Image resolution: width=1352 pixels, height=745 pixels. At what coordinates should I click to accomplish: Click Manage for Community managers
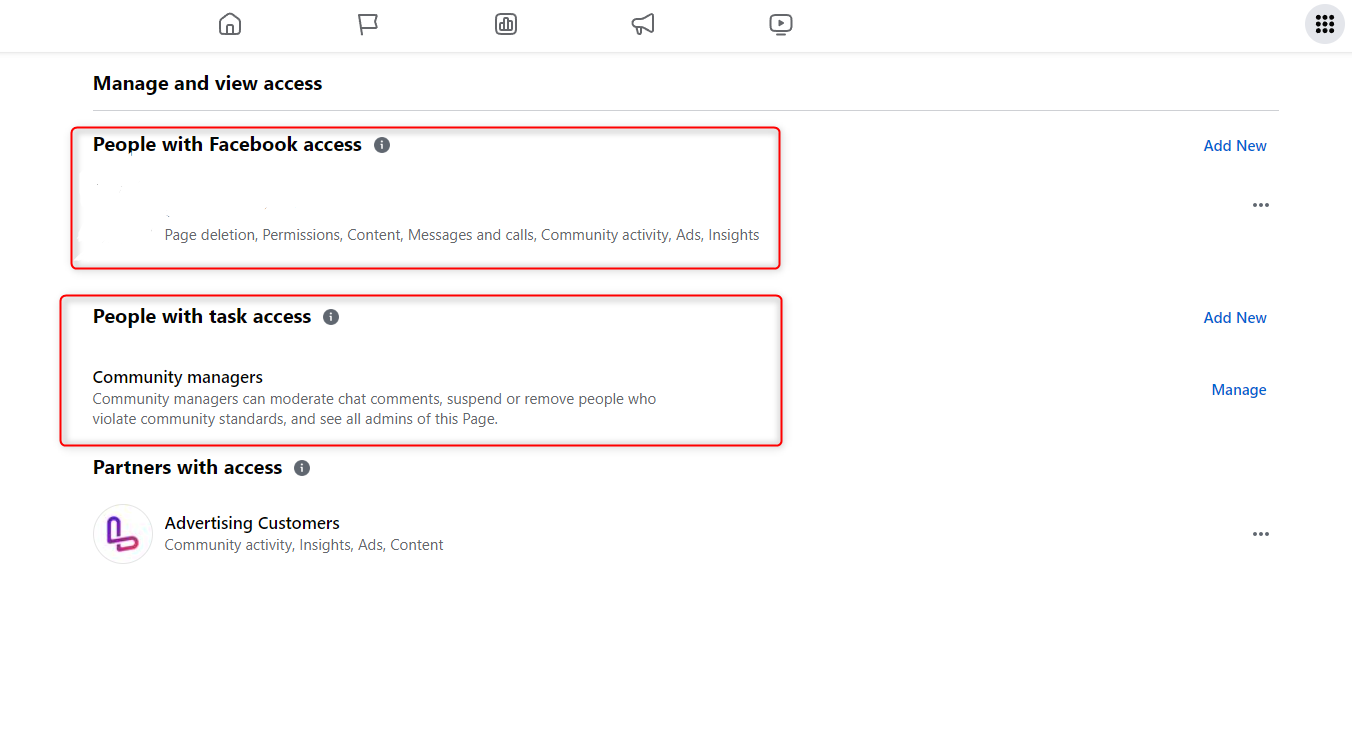1239,390
